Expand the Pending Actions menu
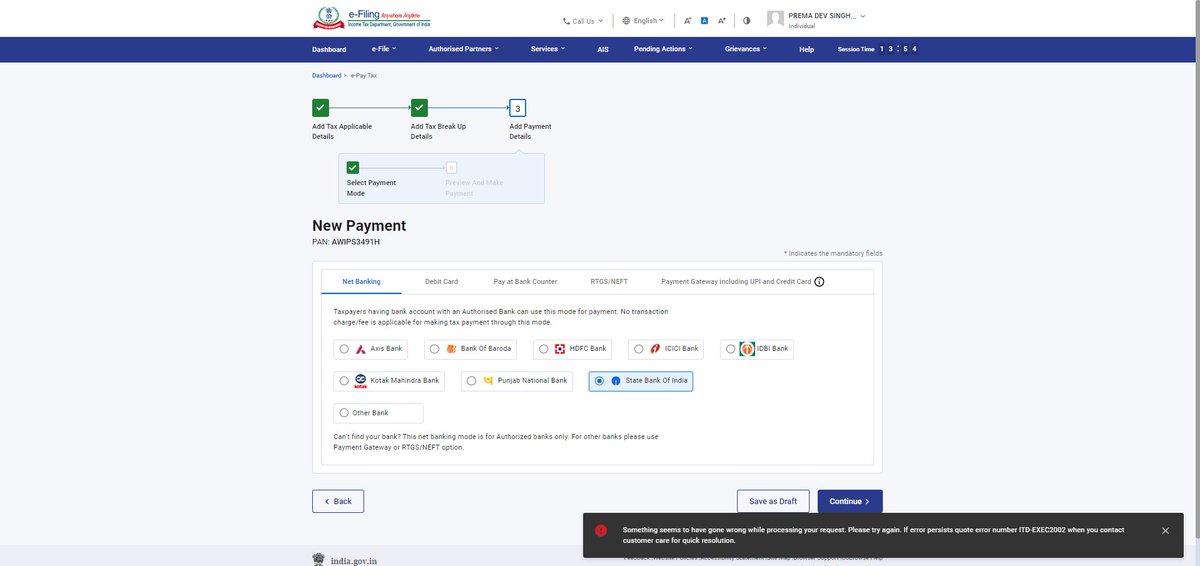 pyautogui.click(x=664, y=49)
